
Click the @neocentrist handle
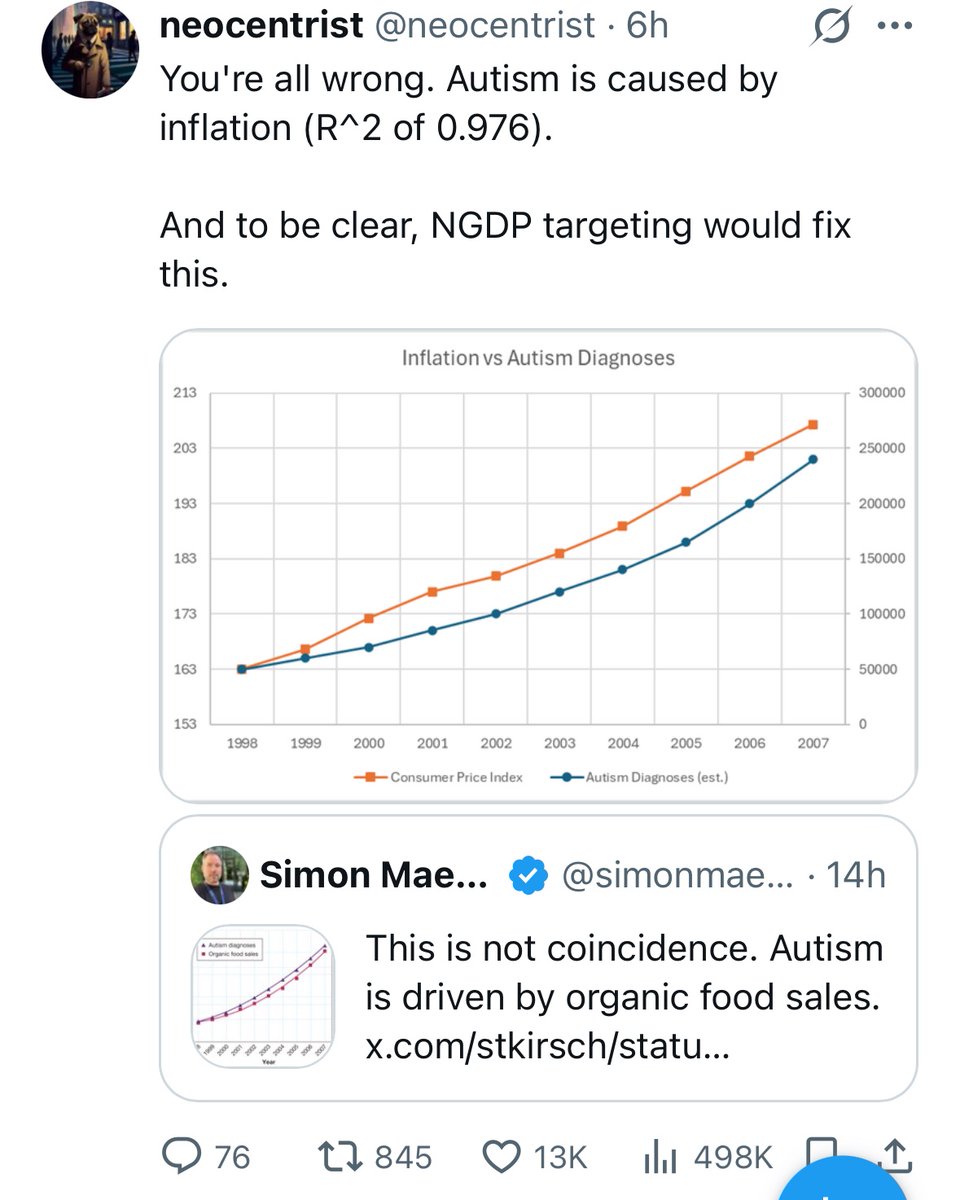point(487,27)
